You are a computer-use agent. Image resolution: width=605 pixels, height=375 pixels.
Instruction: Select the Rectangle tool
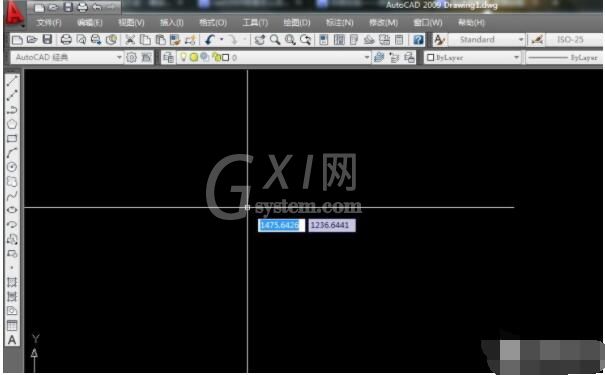tap(12, 139)
